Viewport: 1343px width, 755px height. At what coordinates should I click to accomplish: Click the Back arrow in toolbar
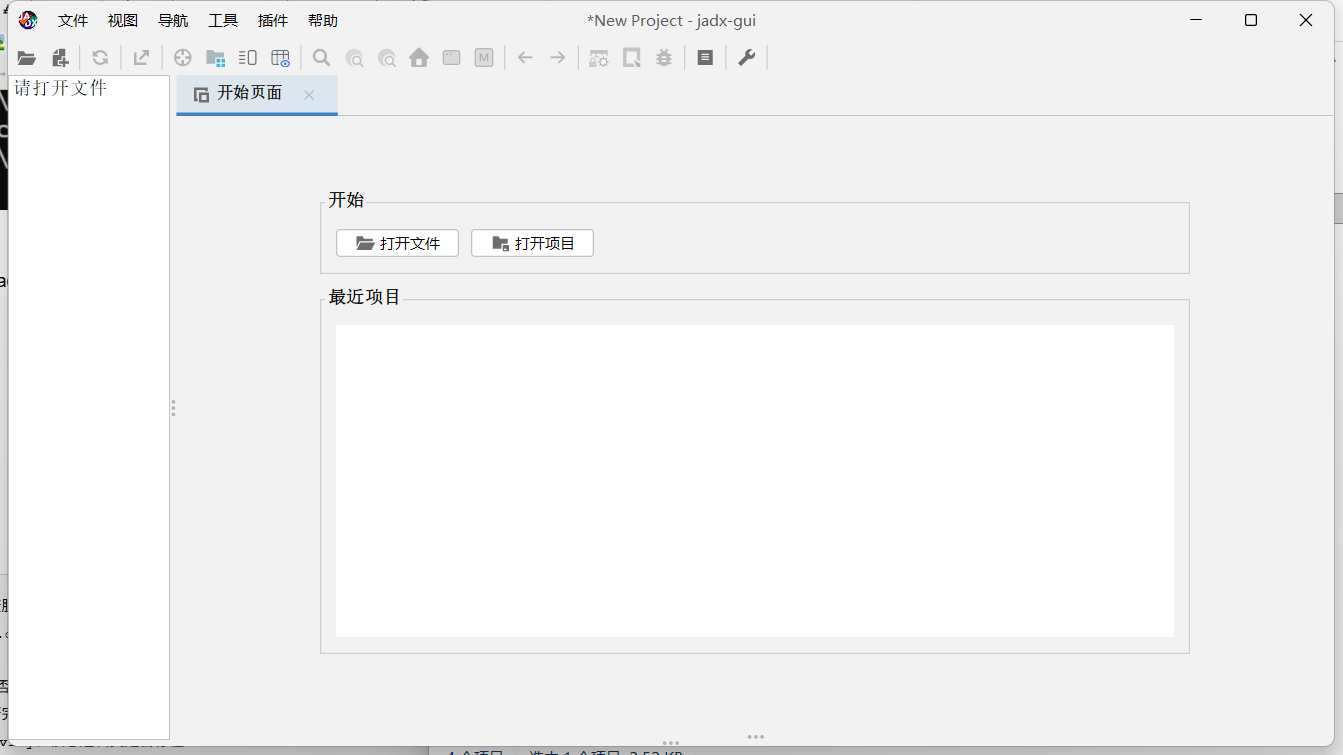(x=525, y=58)
